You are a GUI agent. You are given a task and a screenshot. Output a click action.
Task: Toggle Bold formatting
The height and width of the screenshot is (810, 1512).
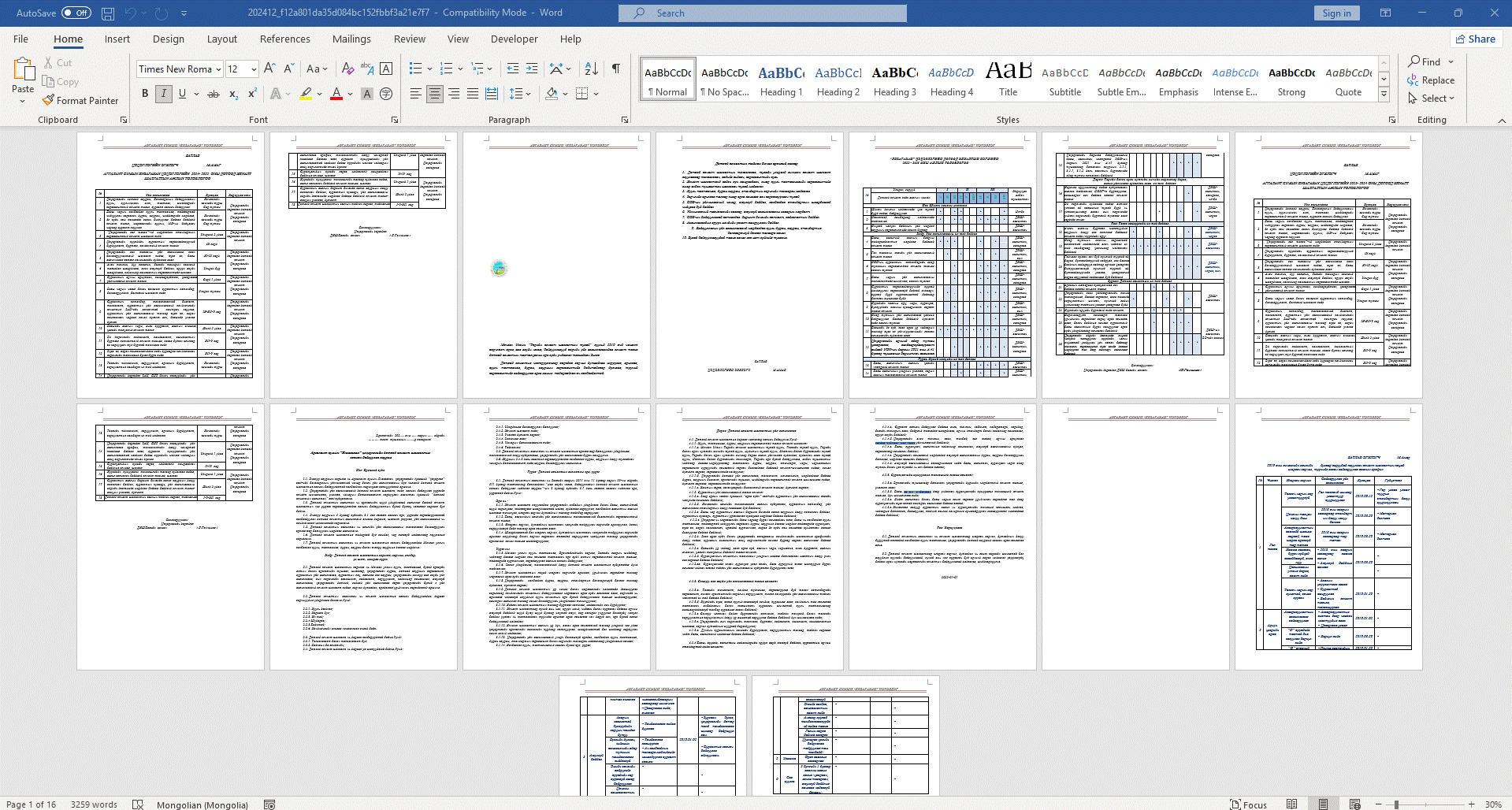(x=145, y=94)
